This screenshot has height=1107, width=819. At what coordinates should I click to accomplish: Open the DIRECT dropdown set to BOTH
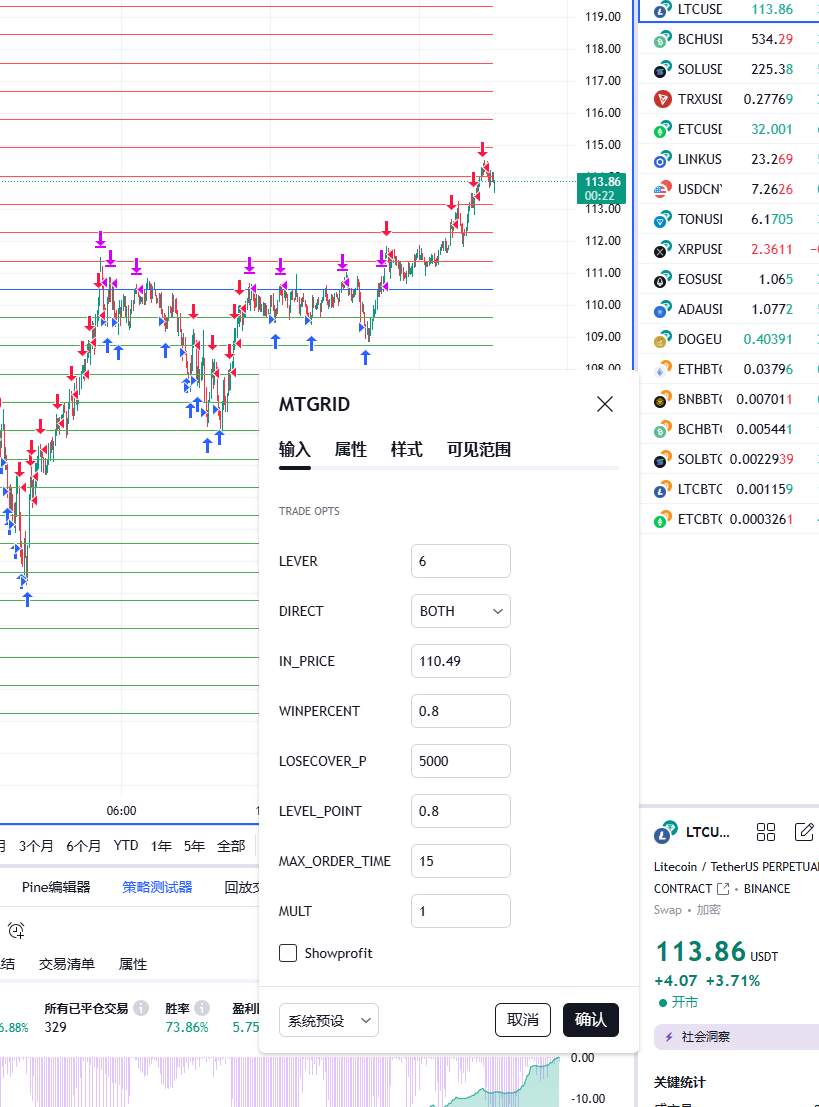[460, 611]
